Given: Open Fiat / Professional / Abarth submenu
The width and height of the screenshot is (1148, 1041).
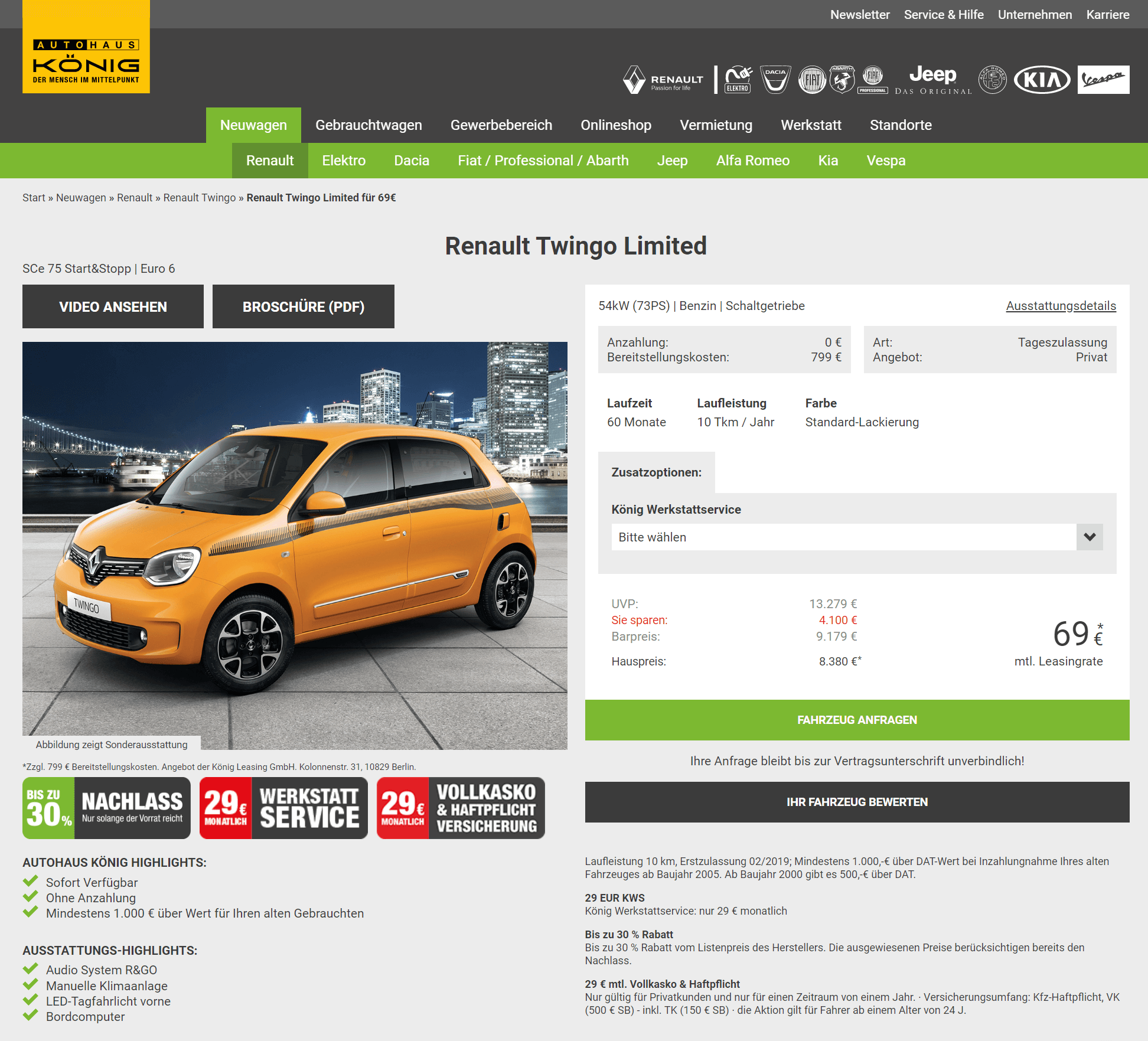Looking at the screenshot, I should 543,161.
